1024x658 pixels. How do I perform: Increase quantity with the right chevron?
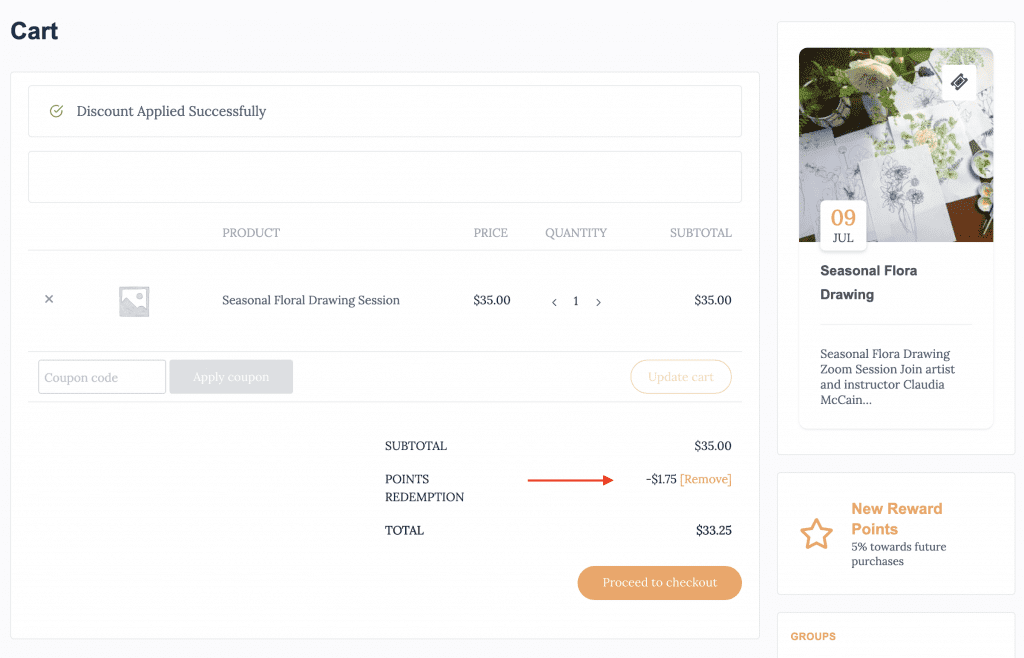(x=598, y=302)
